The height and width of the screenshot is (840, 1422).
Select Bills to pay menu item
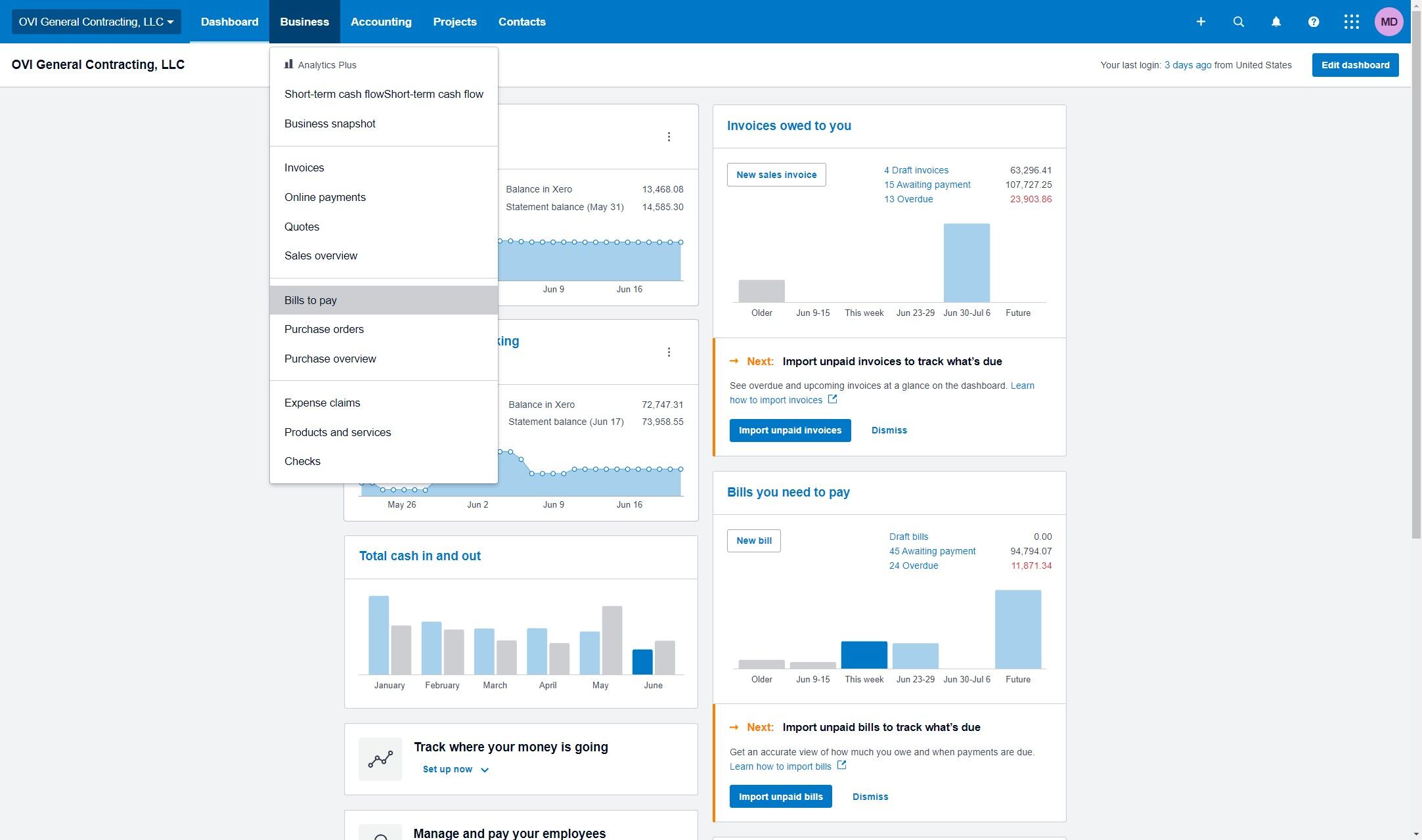(311, 300)
